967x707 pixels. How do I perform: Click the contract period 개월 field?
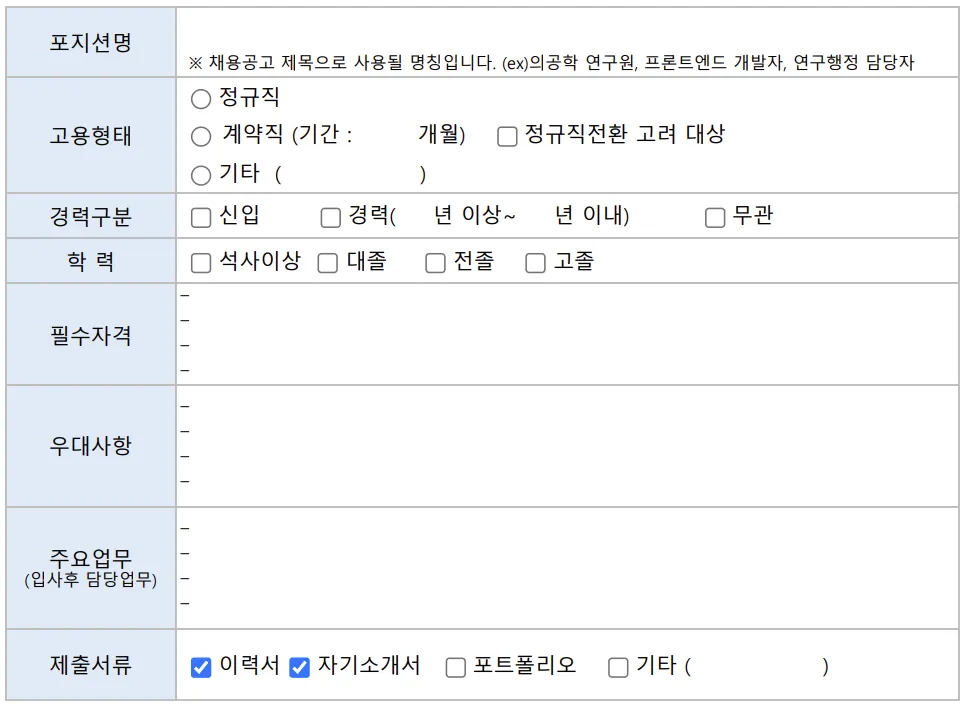point(385,136)
